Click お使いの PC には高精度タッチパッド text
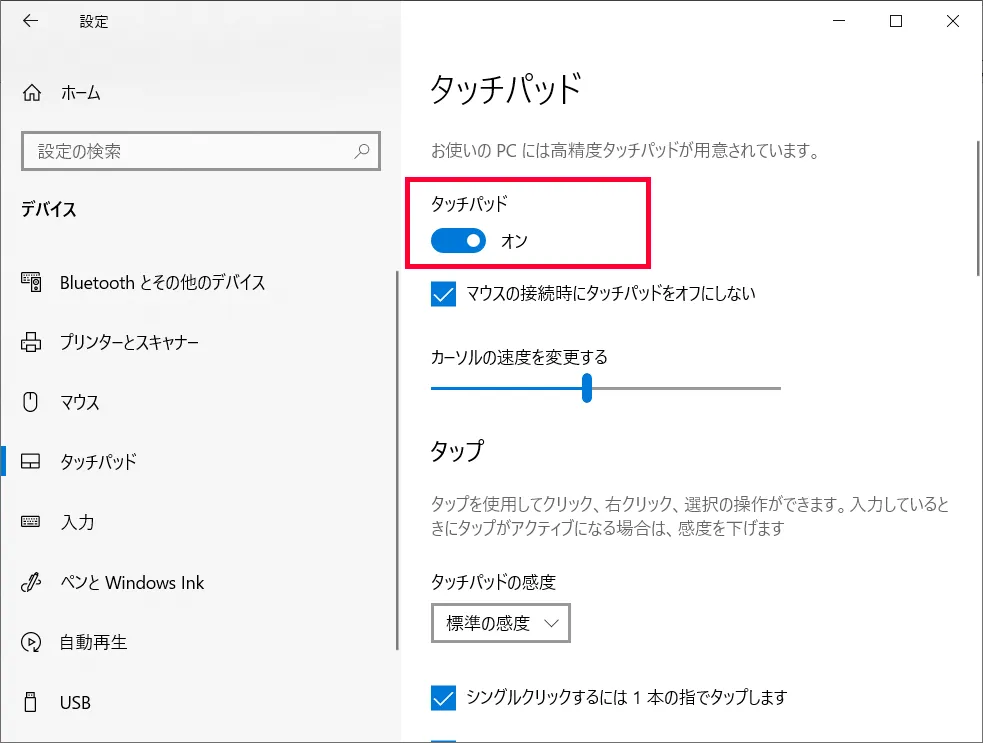The height and width of the screenshot is (743, 983). coord(625,150)
